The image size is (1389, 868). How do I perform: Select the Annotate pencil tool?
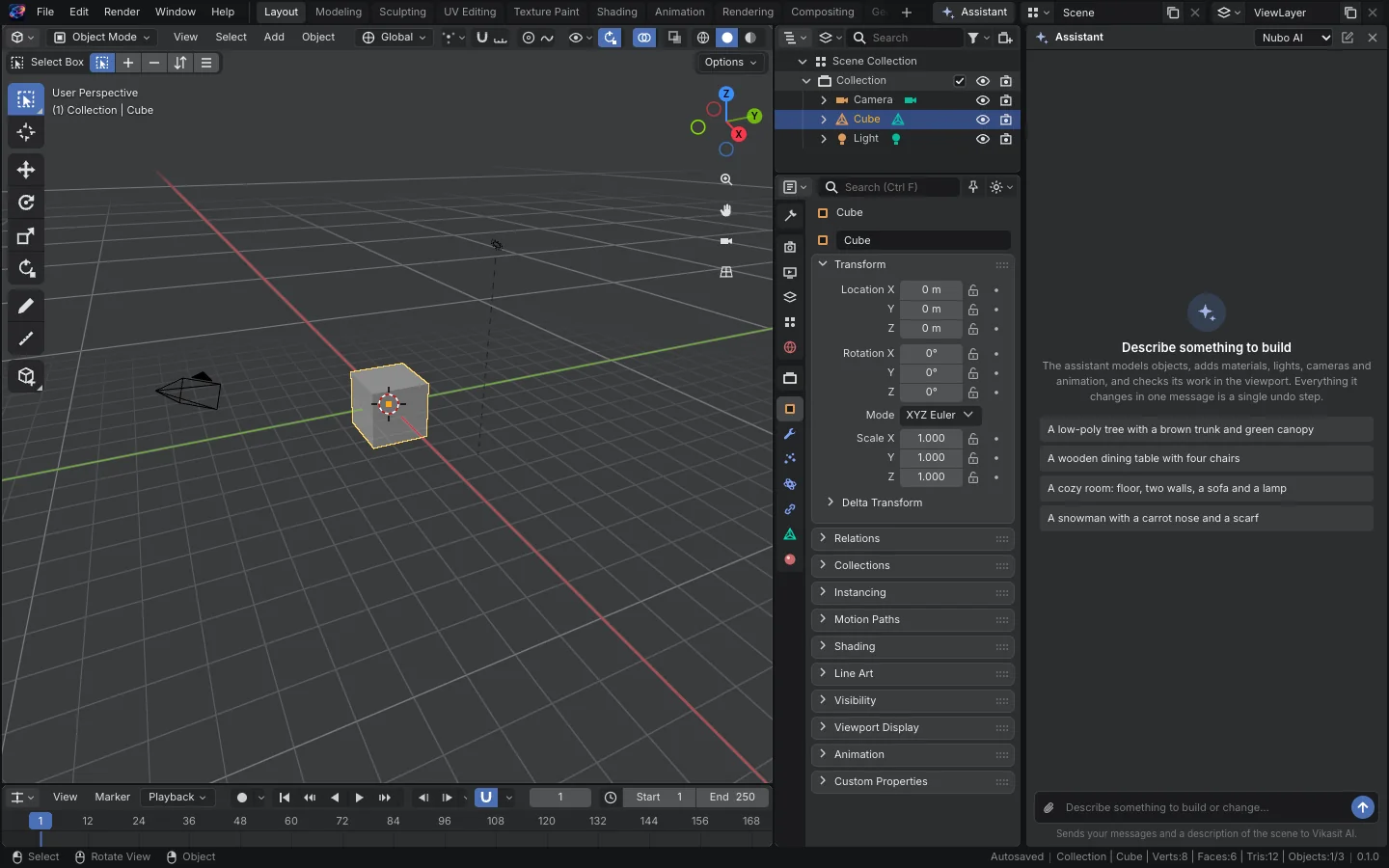26,307
